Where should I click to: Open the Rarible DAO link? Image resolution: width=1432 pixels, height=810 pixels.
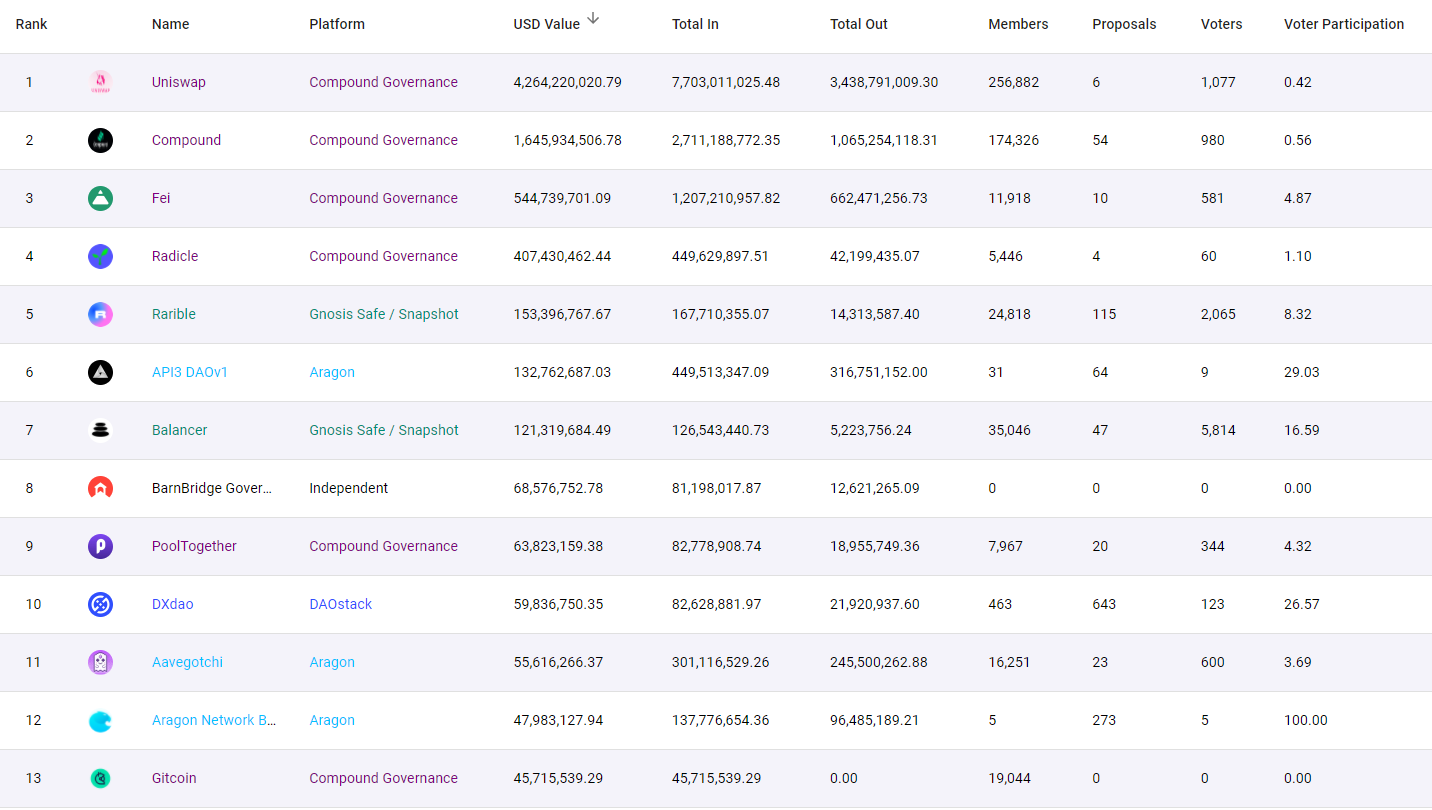[174, 314]
